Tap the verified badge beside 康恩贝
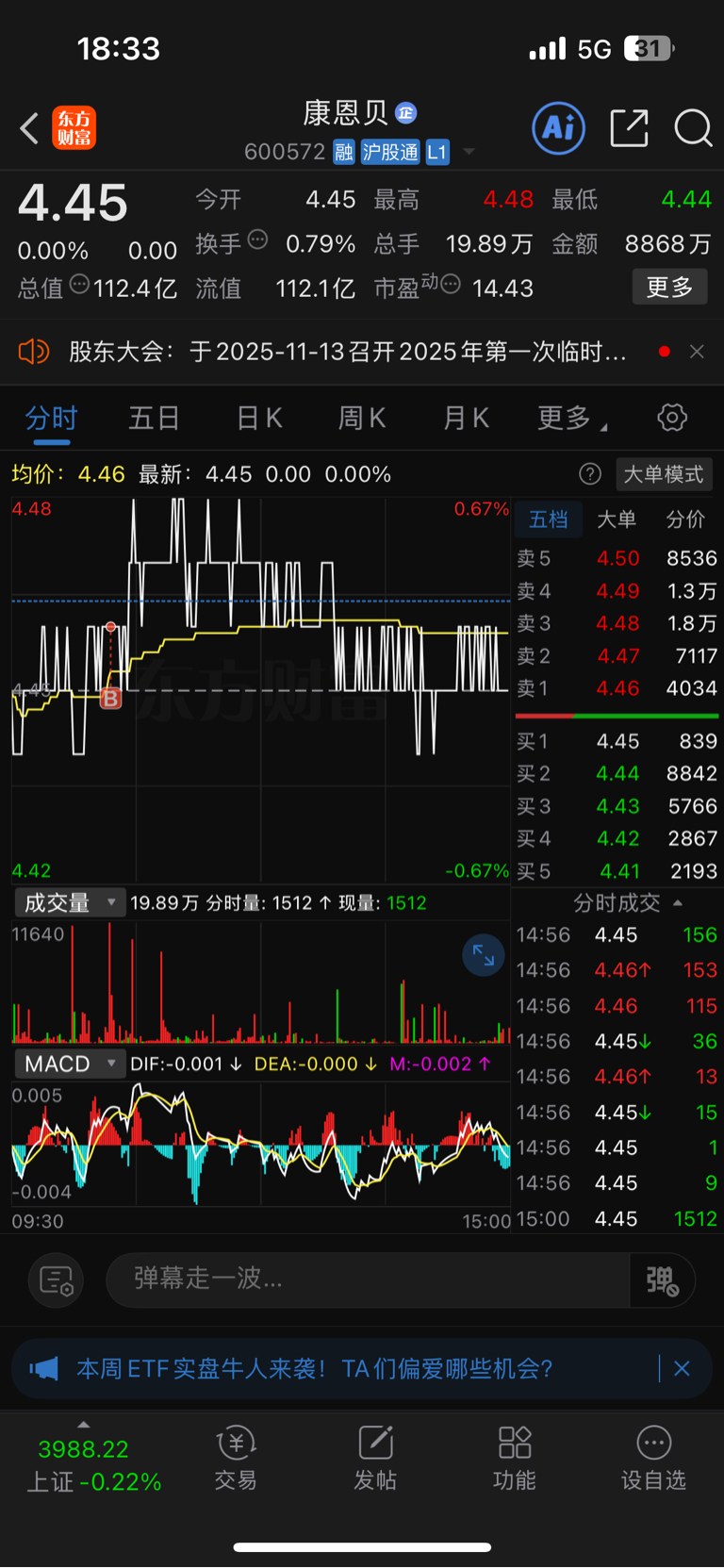This screenshot has height=1568, width=724. (x=405, y=113)
